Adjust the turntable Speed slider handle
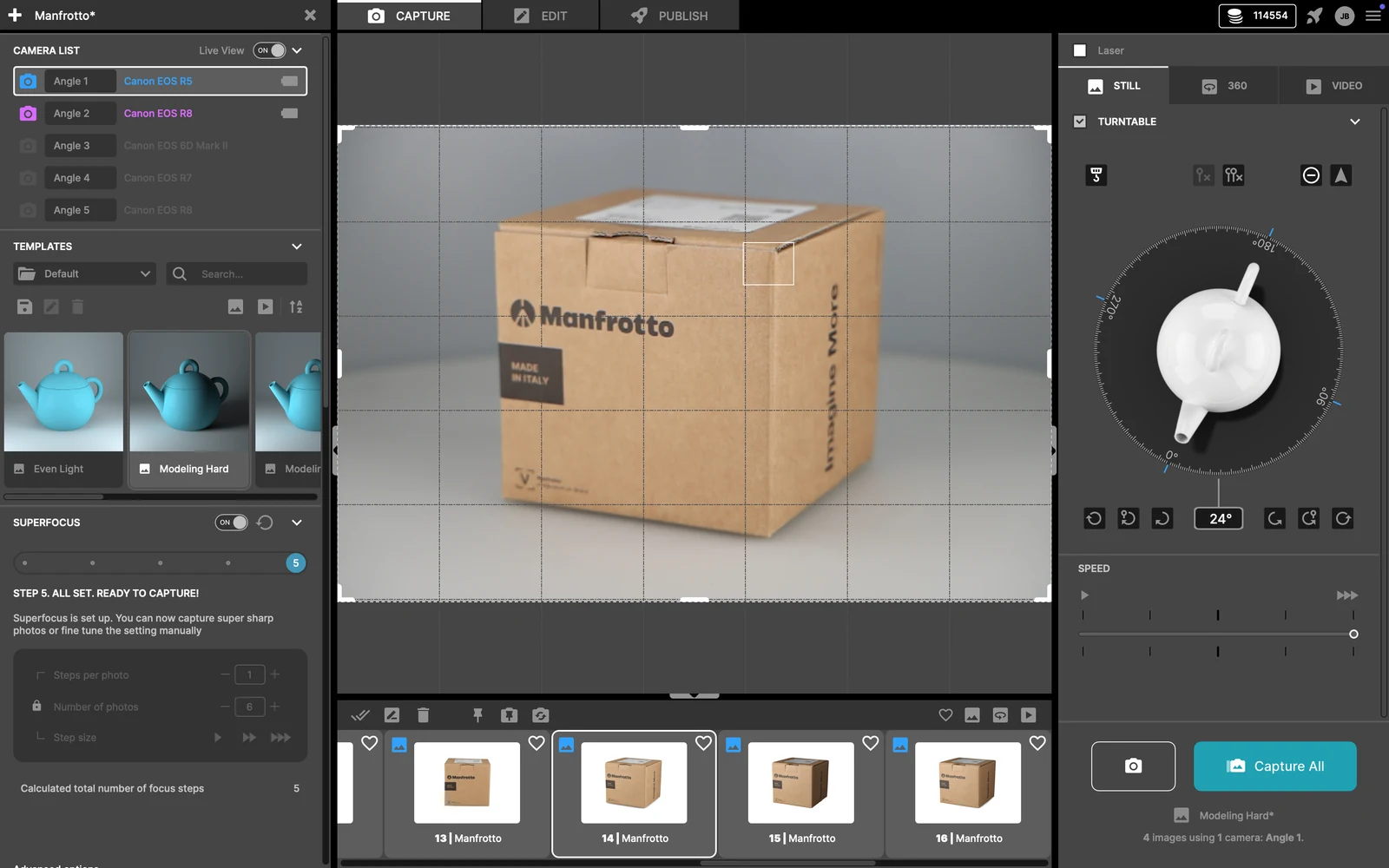 click(1353, 635)
